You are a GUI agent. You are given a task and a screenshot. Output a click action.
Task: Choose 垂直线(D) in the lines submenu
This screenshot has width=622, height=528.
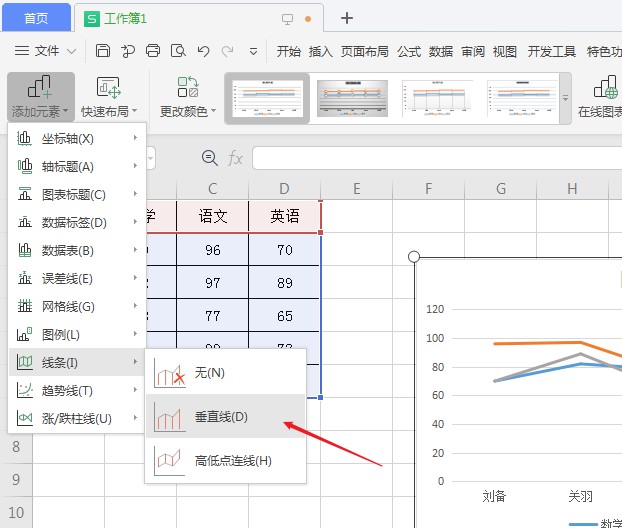[226, 416]
